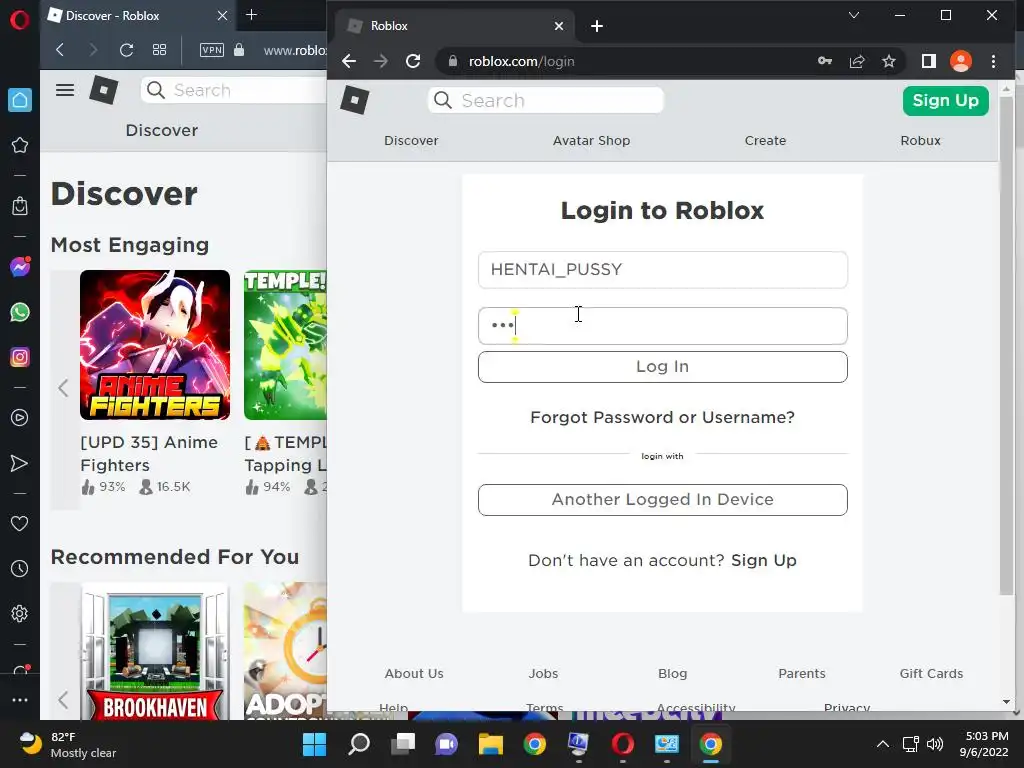Share this page from Chrome toolbar
The height and width of the screenshot is (768, 1024).
point(857,61)
